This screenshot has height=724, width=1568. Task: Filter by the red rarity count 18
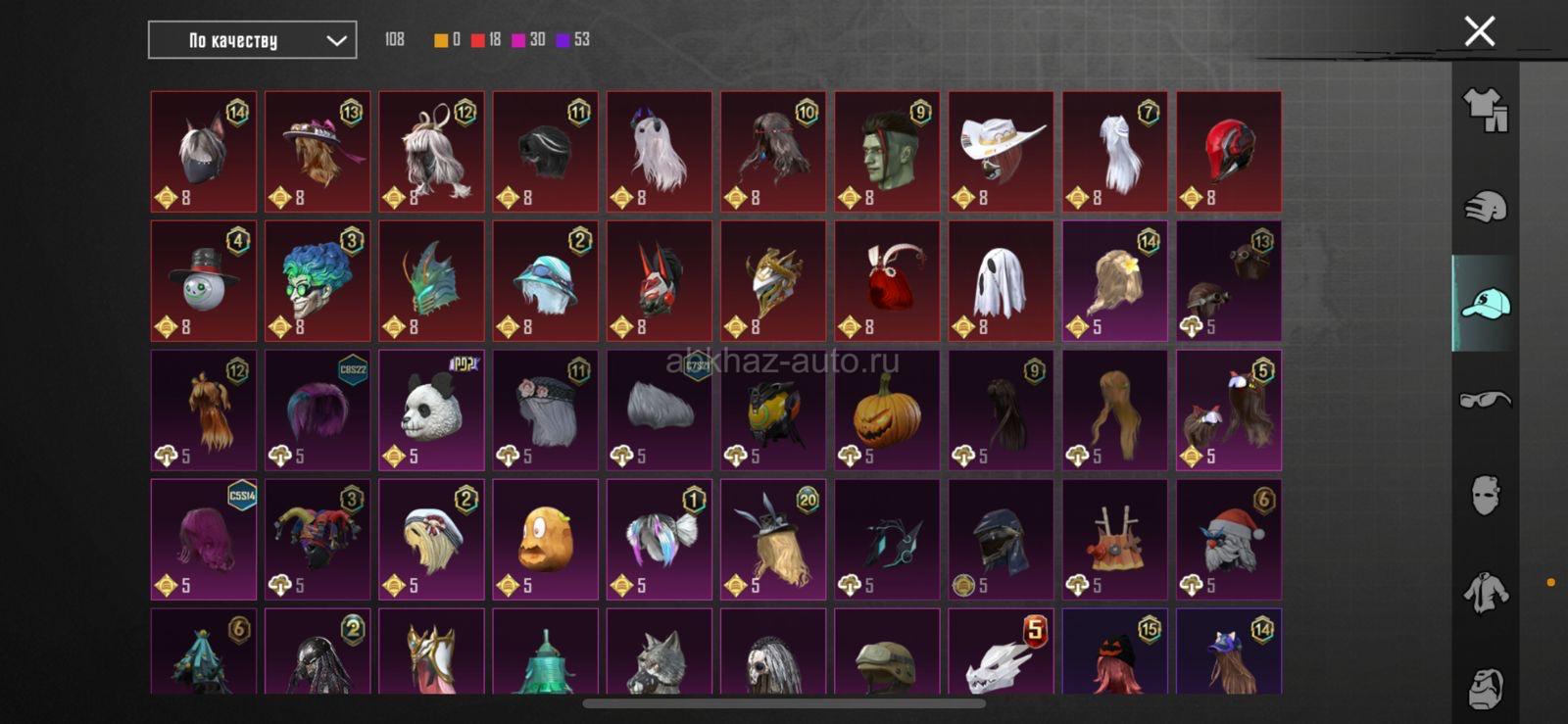pos(486,40)
